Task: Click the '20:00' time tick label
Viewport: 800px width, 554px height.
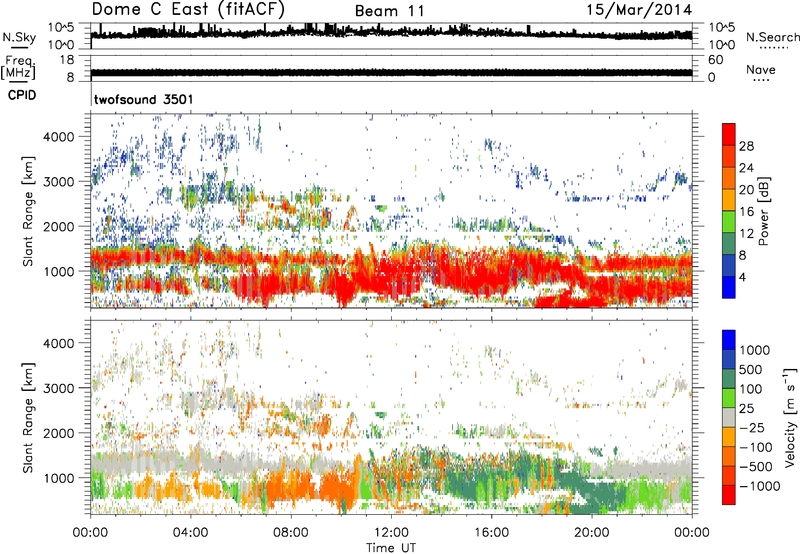Action: click(592, 533)
